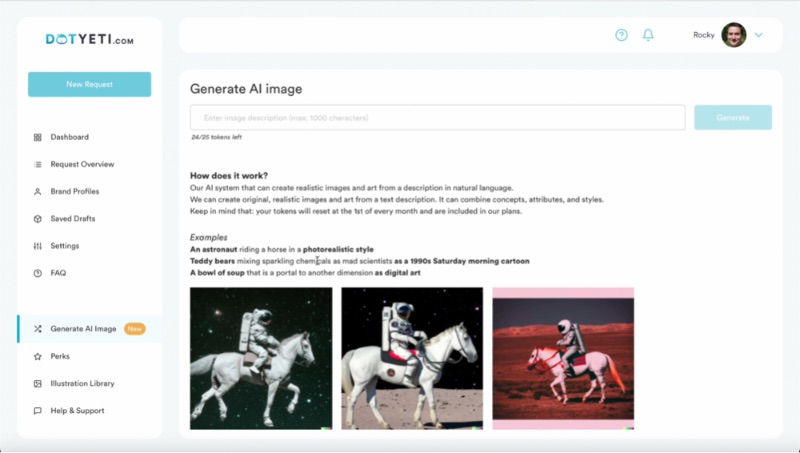Open the notifications bell icon
This screenshot has width=800, height=453.
(648, 35)
